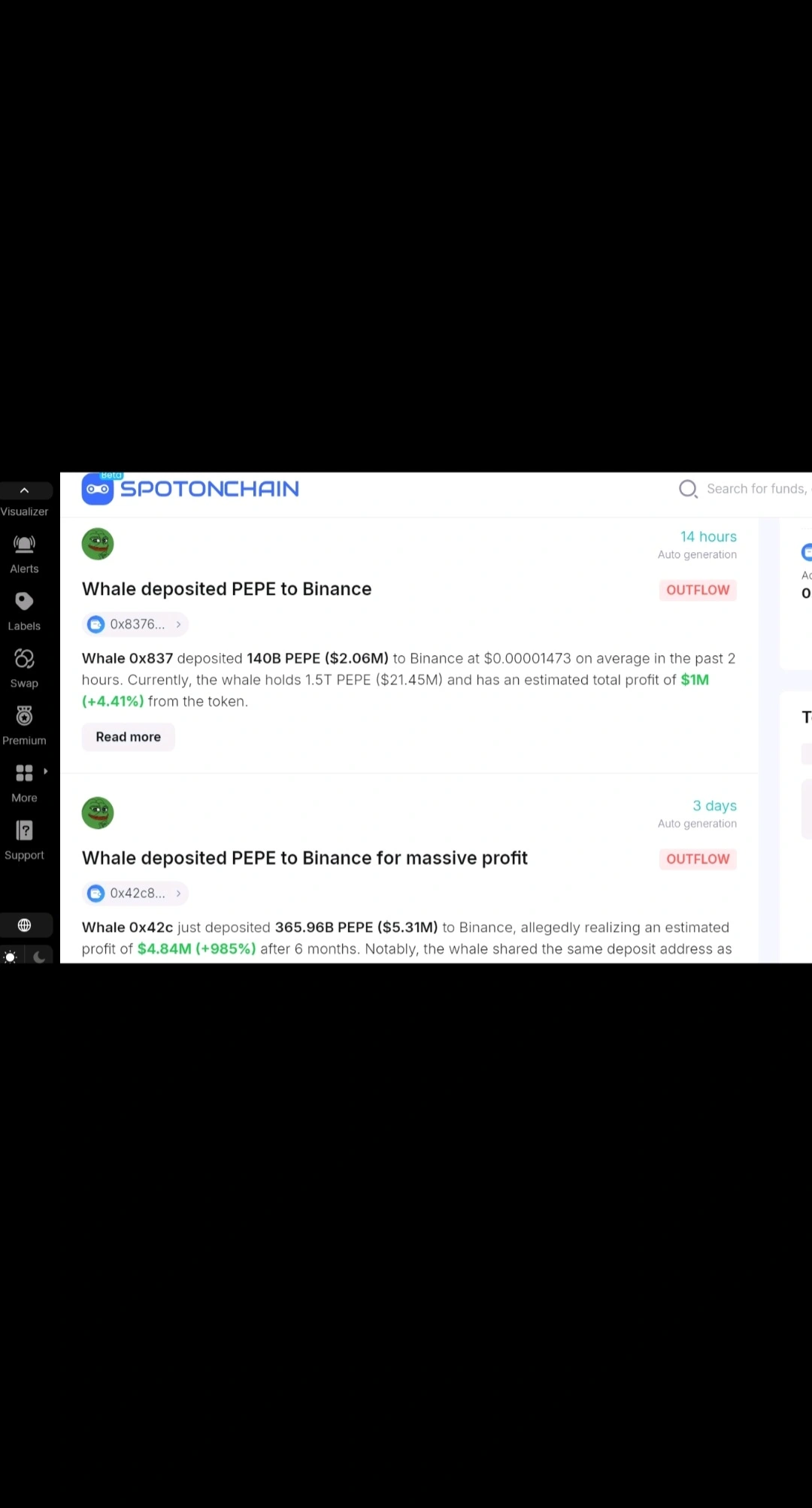Screen dimensions: 812x1508
Task: Click the 3 days timestamp
Action: [714, 806]
